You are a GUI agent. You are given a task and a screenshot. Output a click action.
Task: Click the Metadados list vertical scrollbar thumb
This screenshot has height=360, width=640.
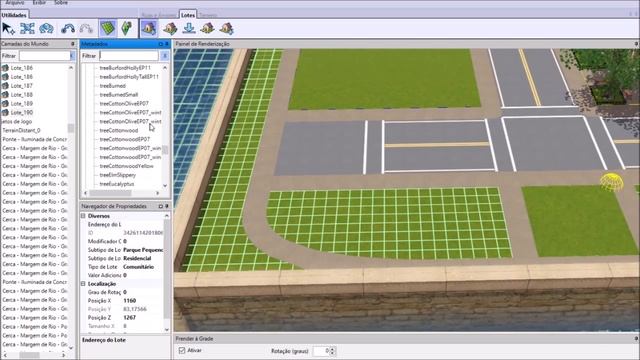(x=165, y=150)
